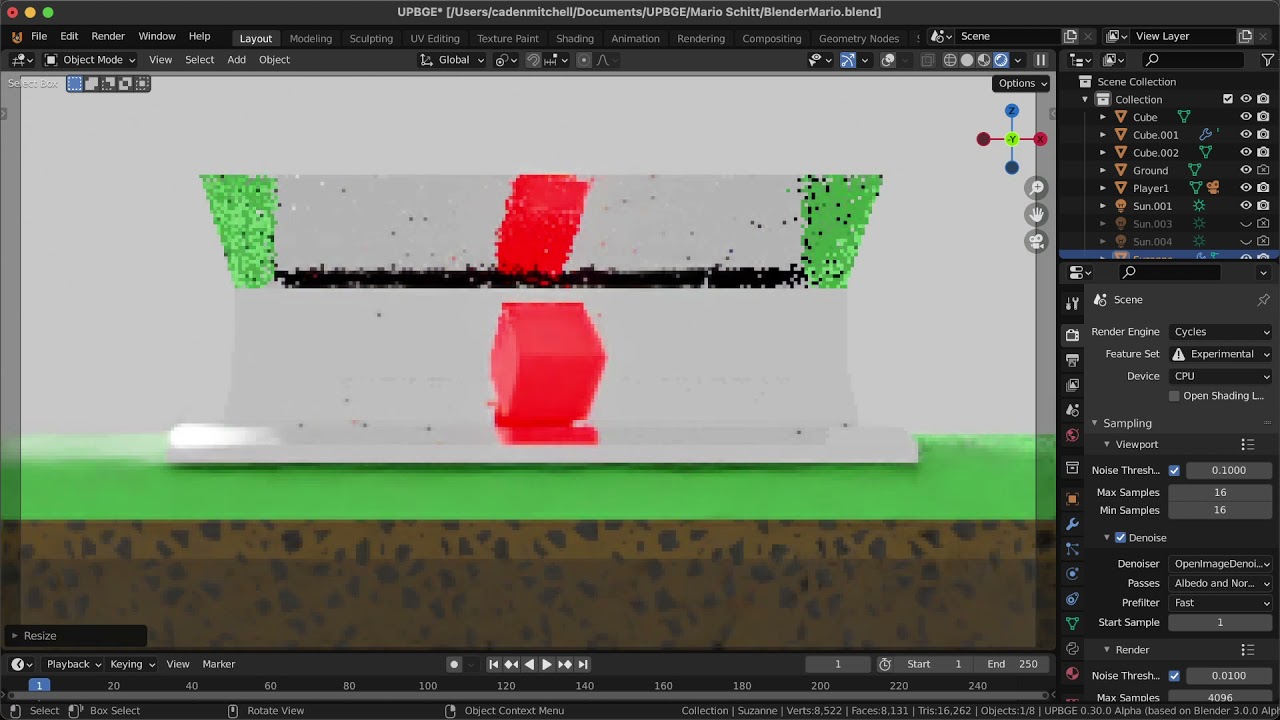Viewport: 1280px width, 720px height.
Task: Open the Keying popover in timeline
Action: (132, 664)
